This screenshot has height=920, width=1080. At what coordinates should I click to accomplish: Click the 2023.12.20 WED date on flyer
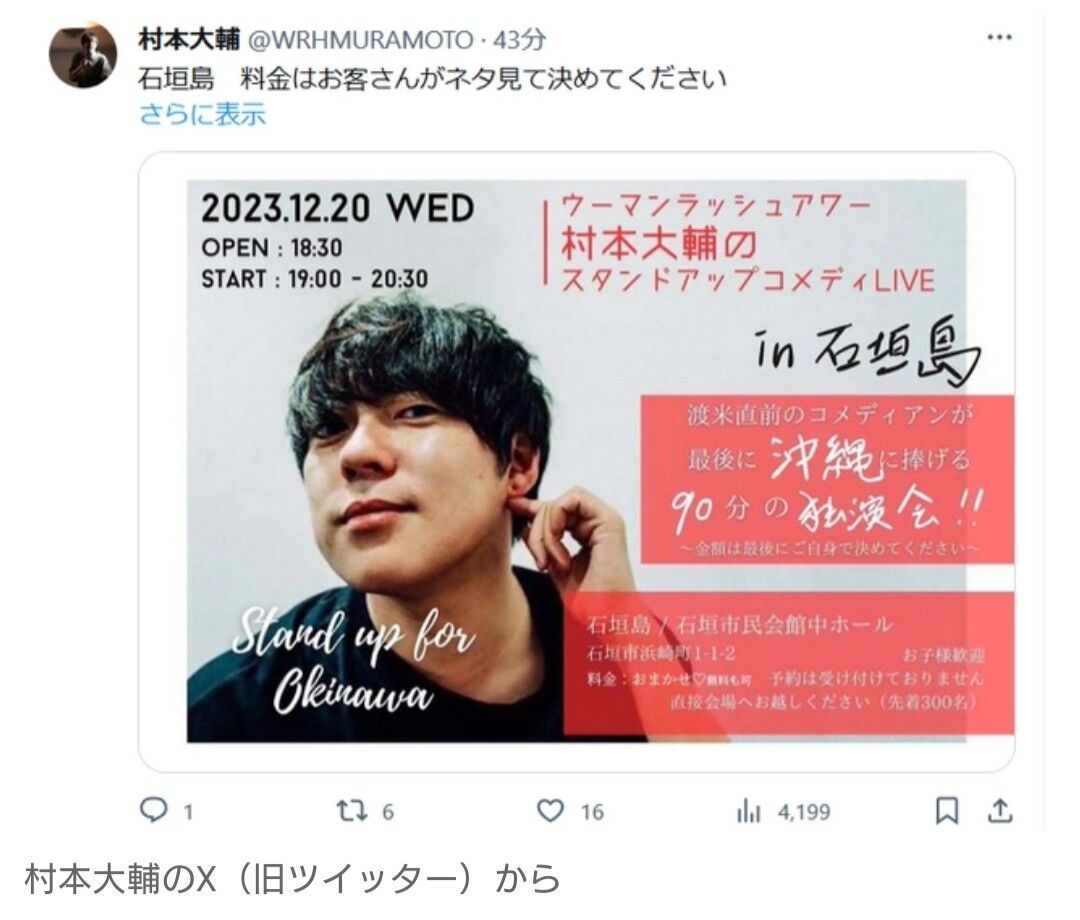338,208
